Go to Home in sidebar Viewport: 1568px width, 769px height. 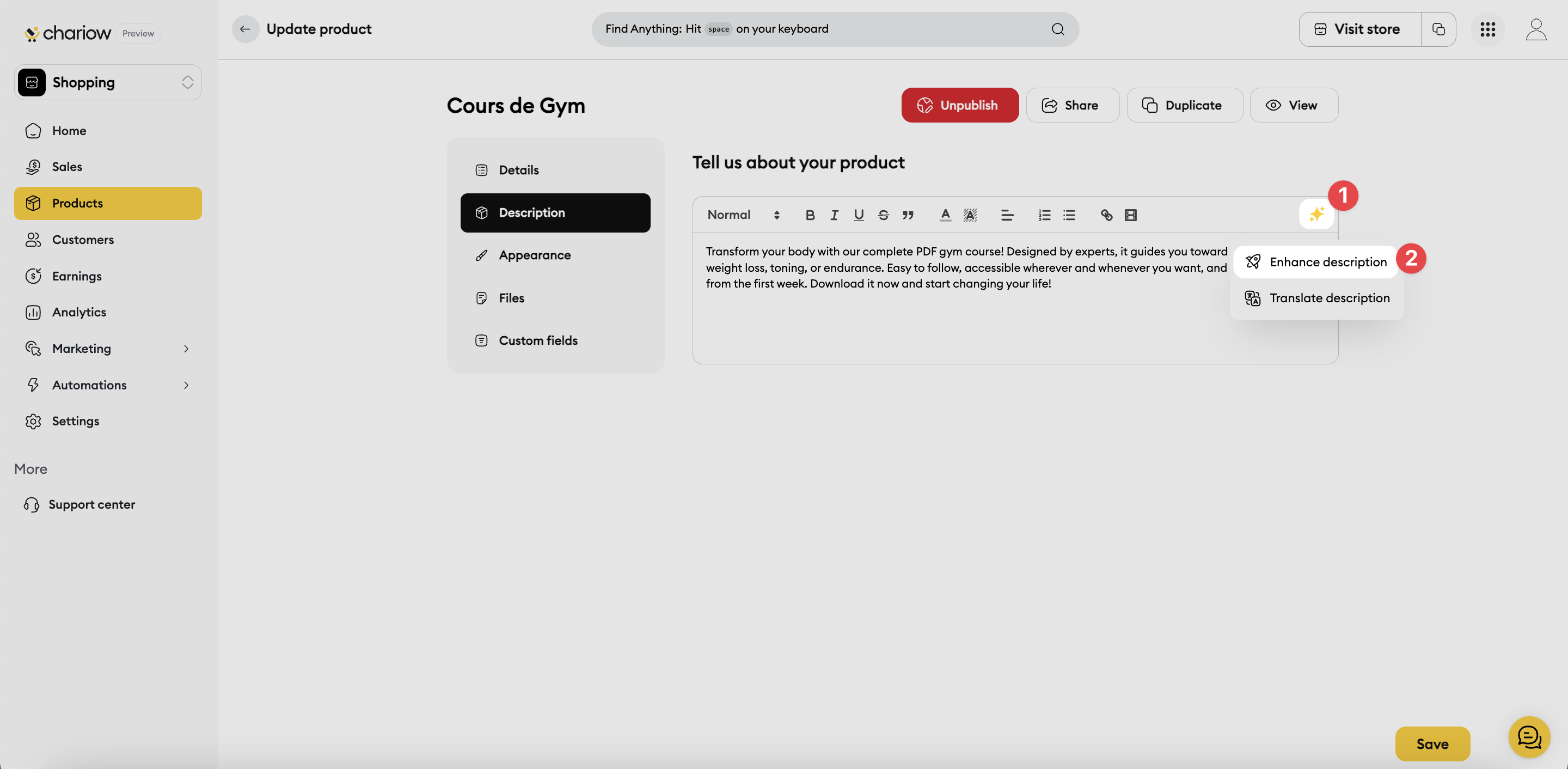108,131
